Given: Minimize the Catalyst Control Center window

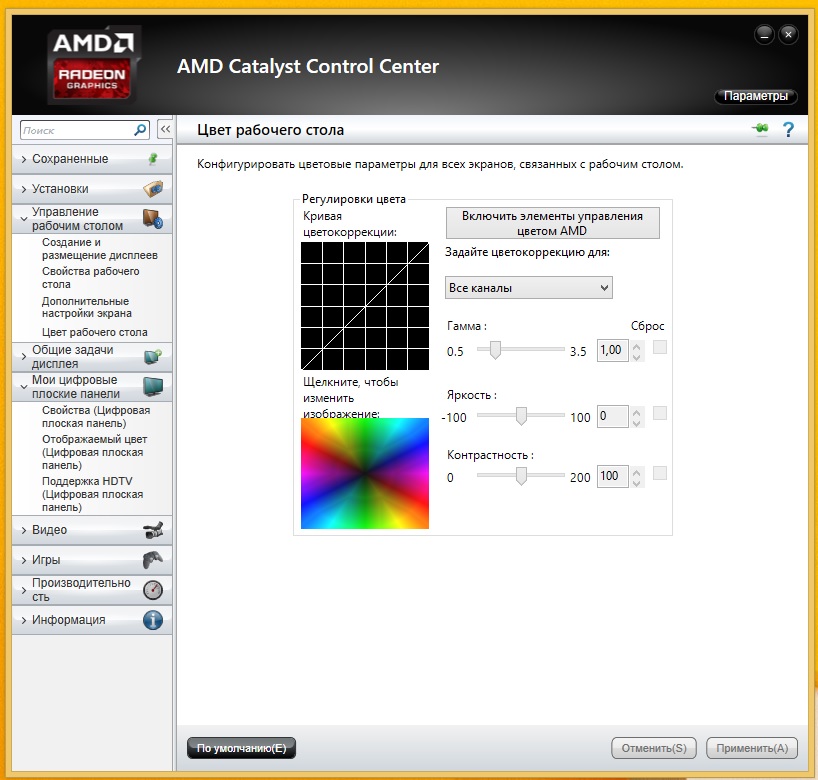Looking at the screenshot, I should point(764,35).
